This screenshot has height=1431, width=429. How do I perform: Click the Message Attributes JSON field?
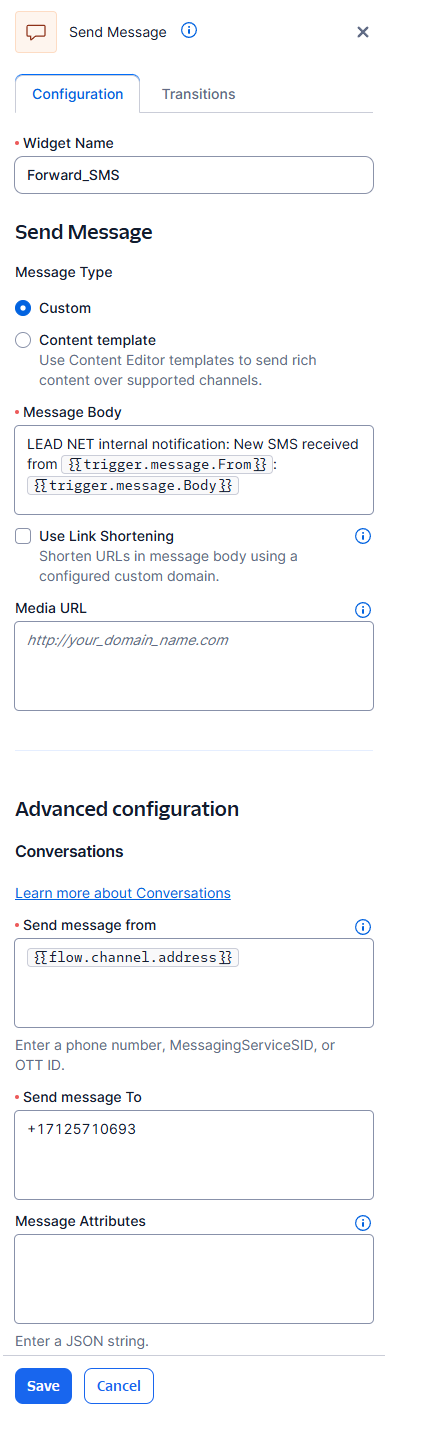(194, 1279)
